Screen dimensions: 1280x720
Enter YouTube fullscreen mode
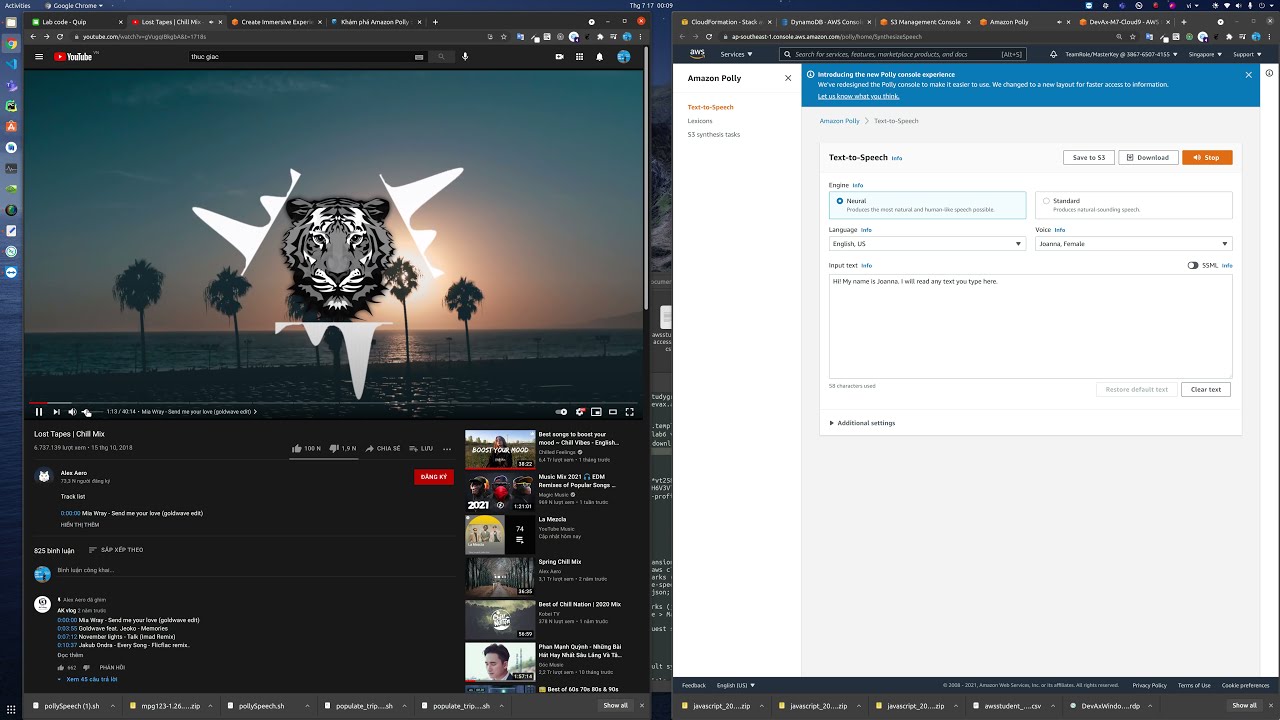click(629, 411)
